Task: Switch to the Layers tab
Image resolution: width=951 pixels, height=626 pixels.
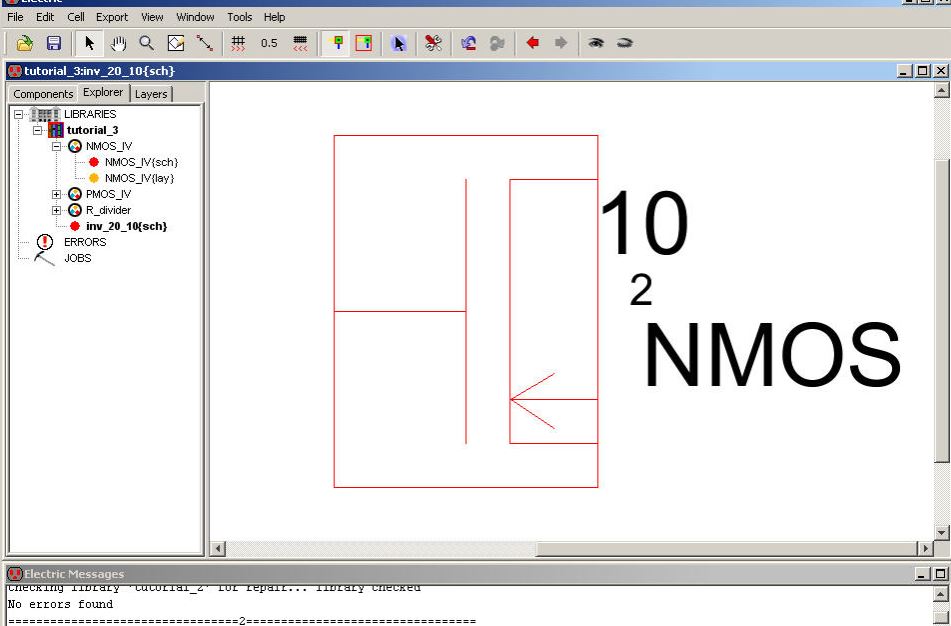Action: click(x=151, y=94)
